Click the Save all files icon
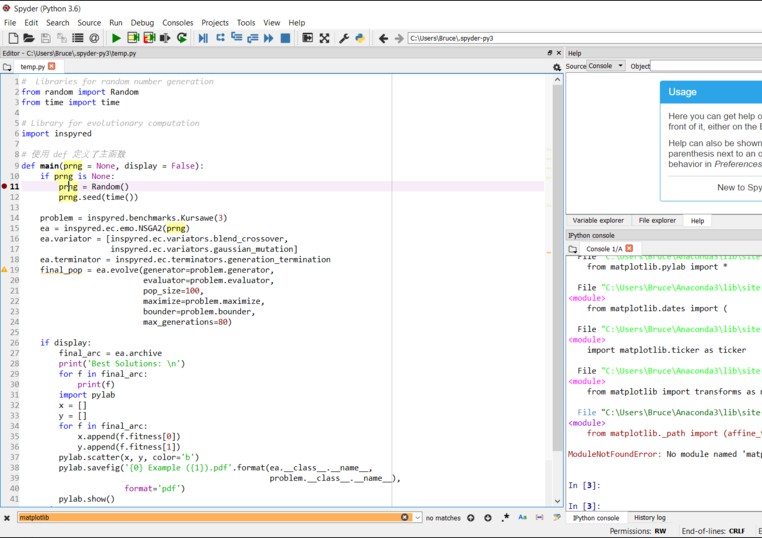Screen dimensions: 762x538 [x=62, y=38]
